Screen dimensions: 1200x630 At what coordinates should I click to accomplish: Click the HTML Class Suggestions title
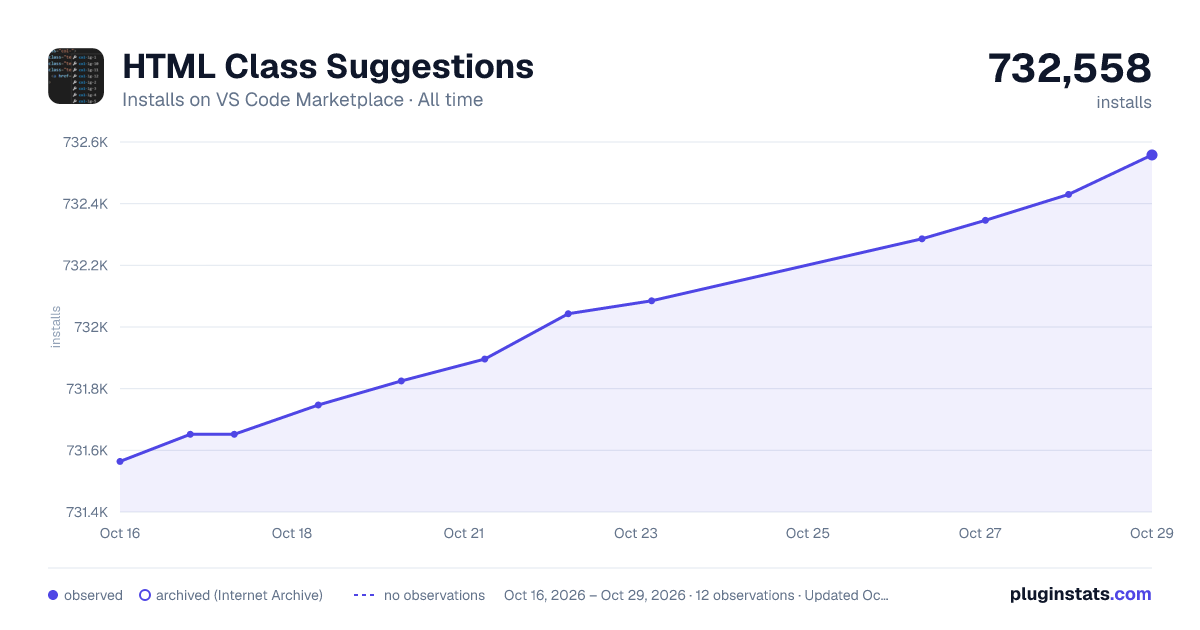[328, 66]
